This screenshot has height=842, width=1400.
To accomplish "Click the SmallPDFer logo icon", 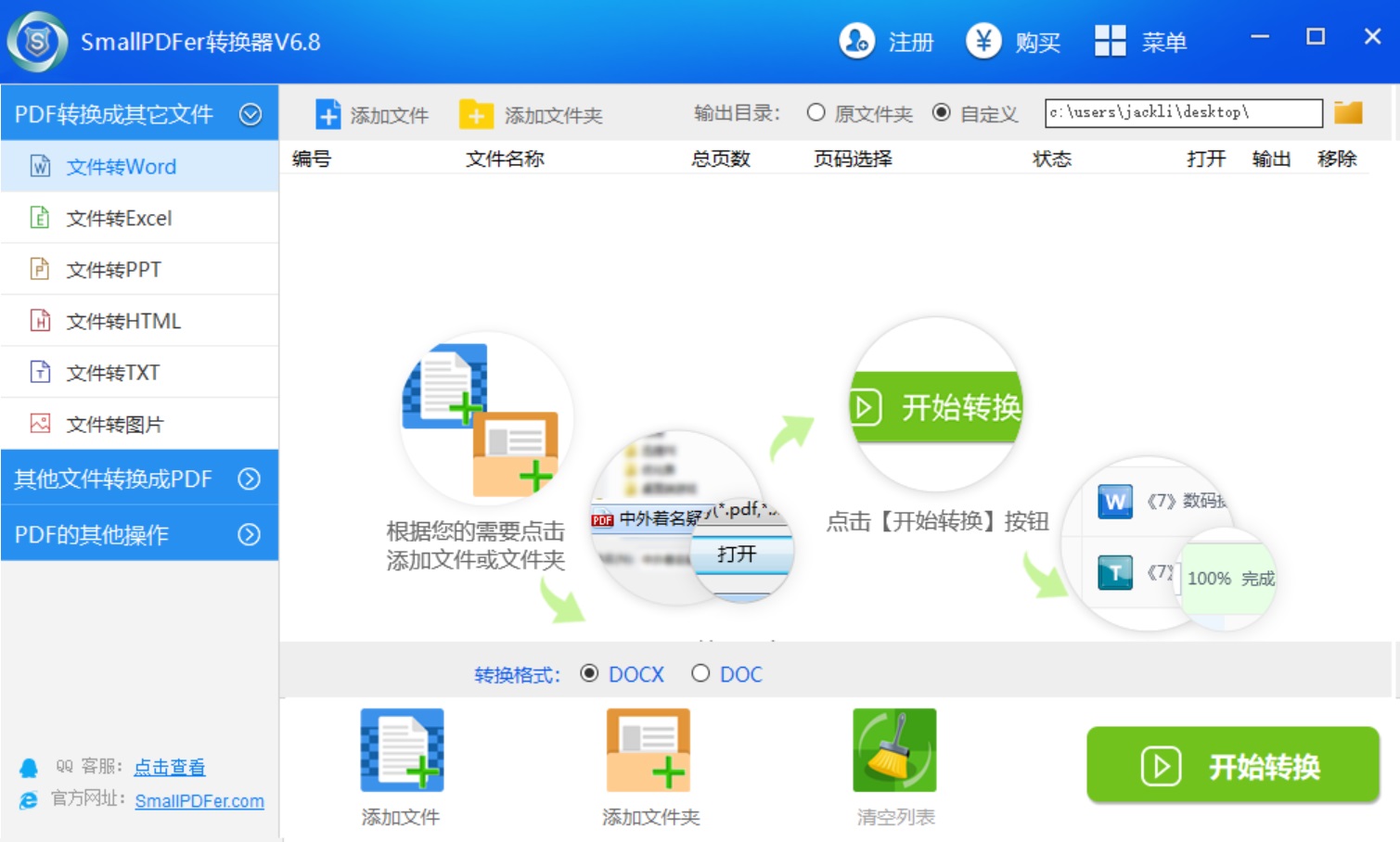I will click(37, 42).
